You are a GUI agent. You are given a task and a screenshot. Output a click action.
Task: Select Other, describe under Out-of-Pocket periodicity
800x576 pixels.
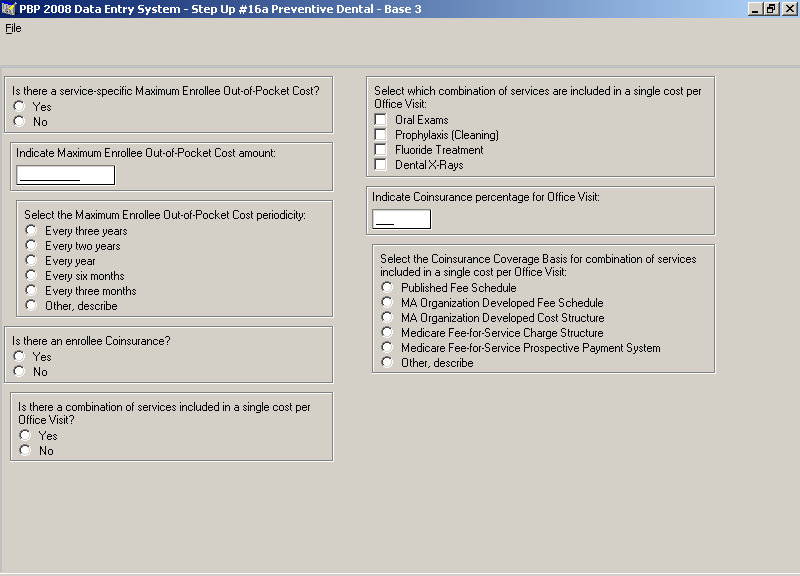(x=31, y=305)
